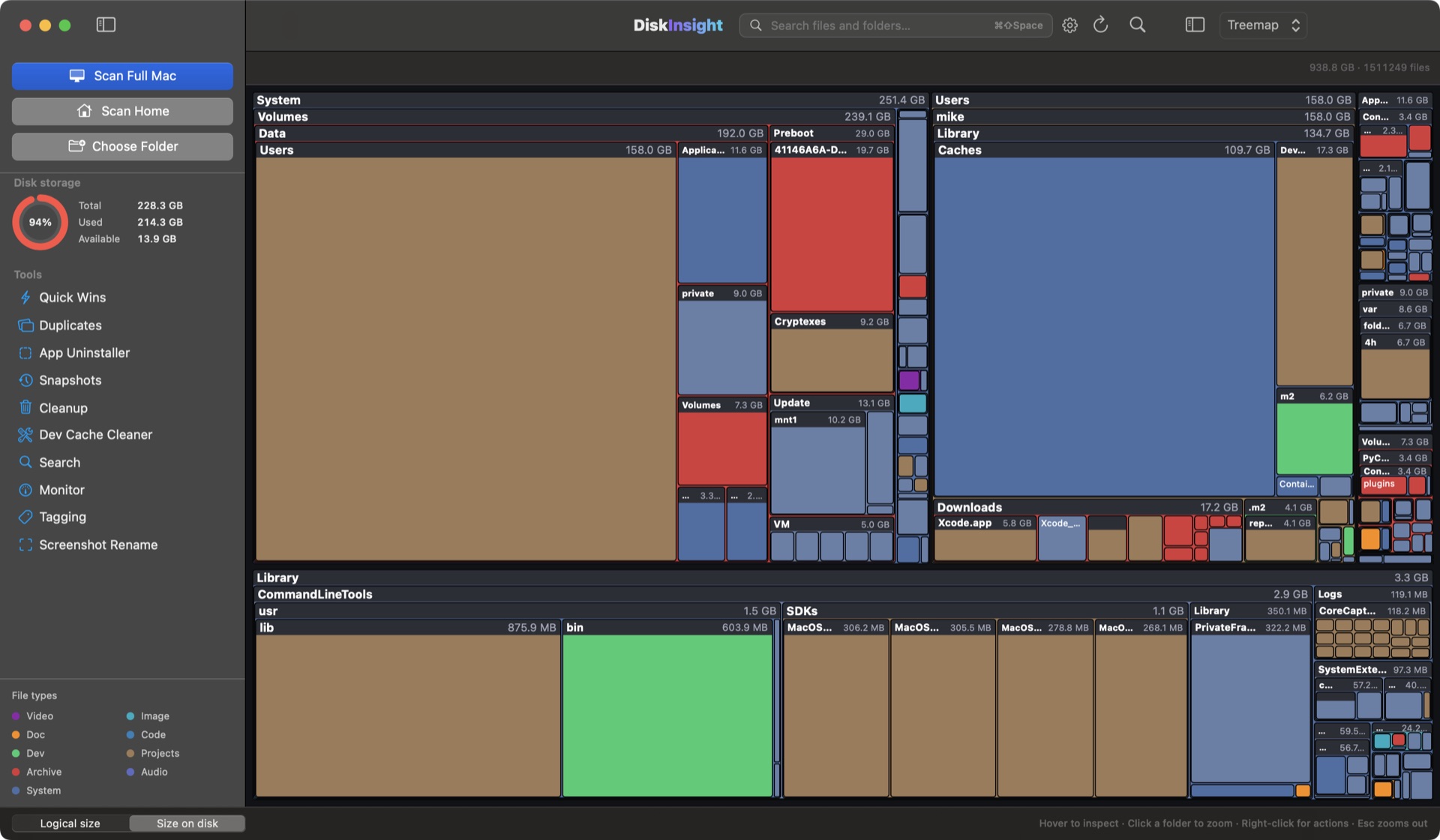Screen dimensions: 1440x840
Task: Click Scan Home button
Action: click(x=122, y=111)
